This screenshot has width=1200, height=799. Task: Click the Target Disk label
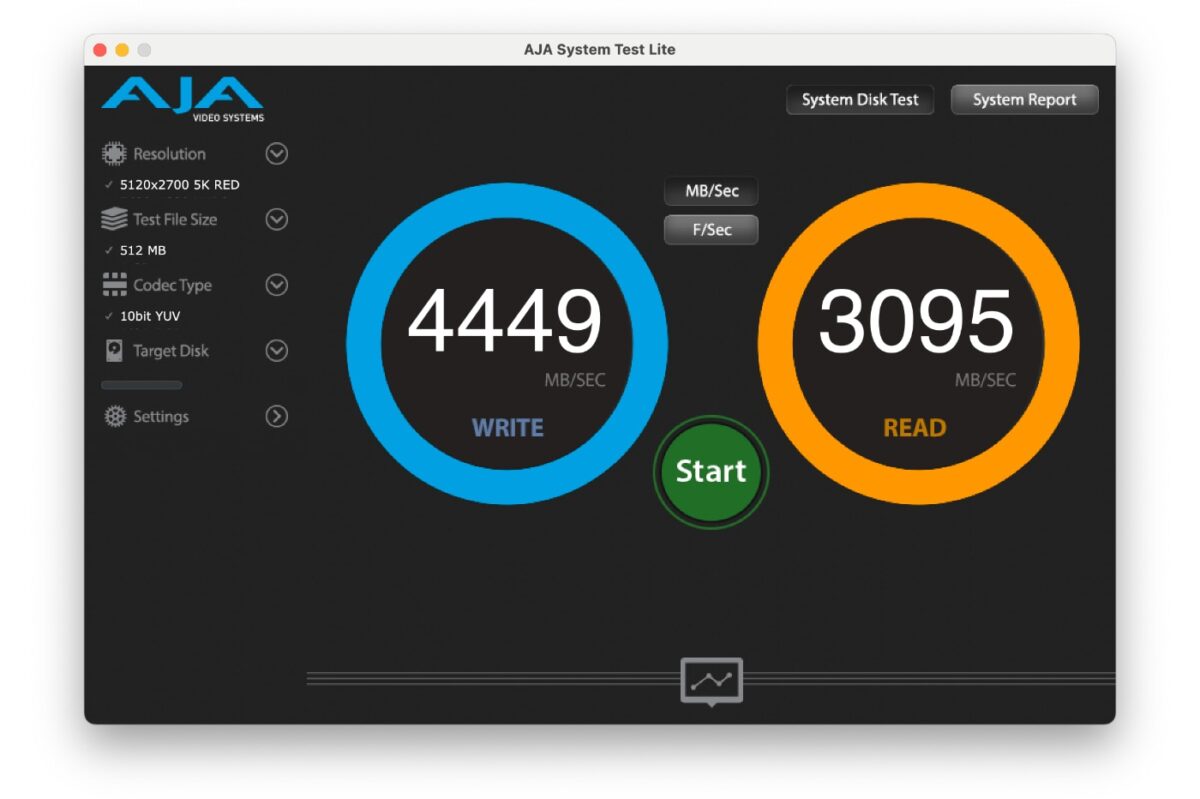pyautogui.click(x=171, y=351)
